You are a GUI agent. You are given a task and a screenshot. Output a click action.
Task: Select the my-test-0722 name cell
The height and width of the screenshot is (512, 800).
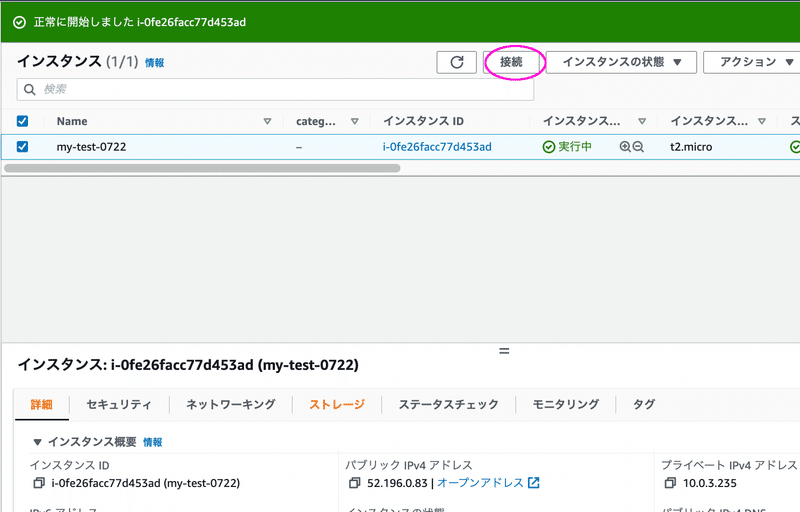91,147
